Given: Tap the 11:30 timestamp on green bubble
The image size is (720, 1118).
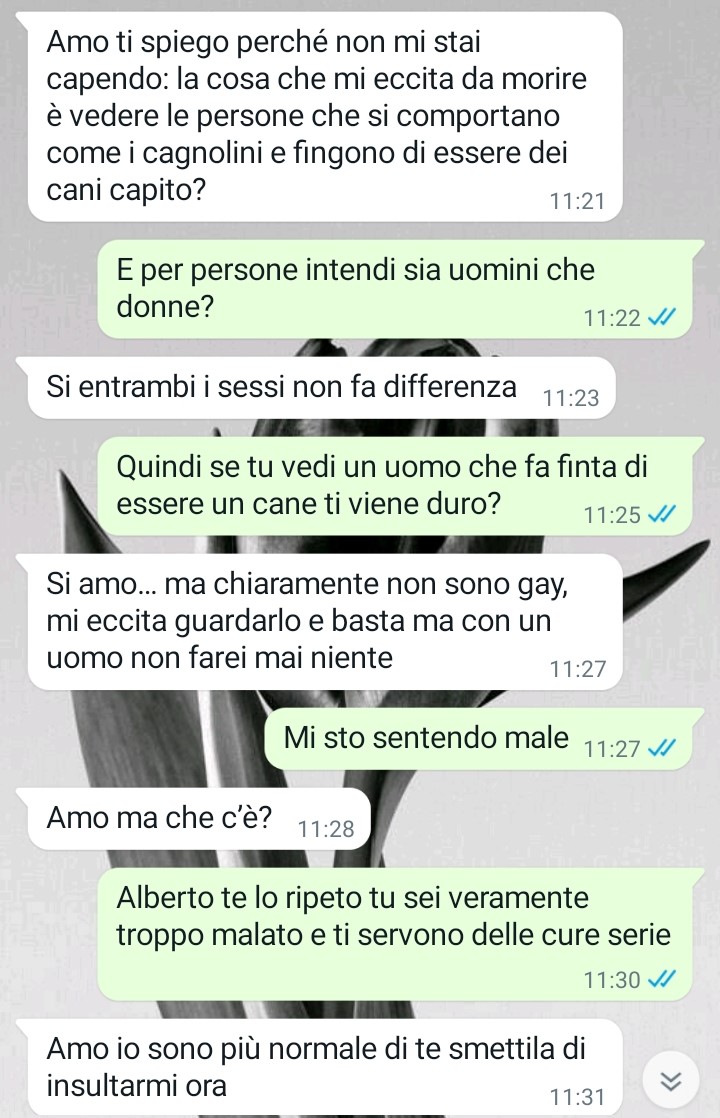Looking at the screenshot, I should tap(612, 980).
